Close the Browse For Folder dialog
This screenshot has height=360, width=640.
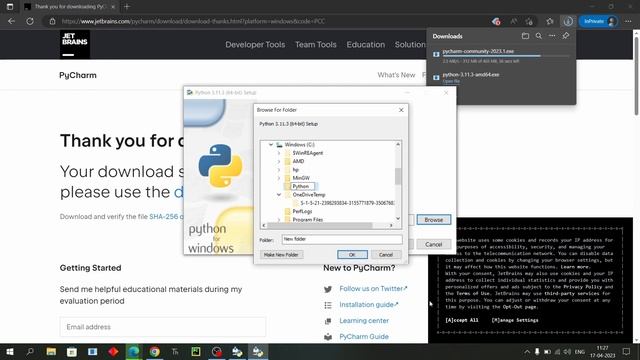pos(401,110)
